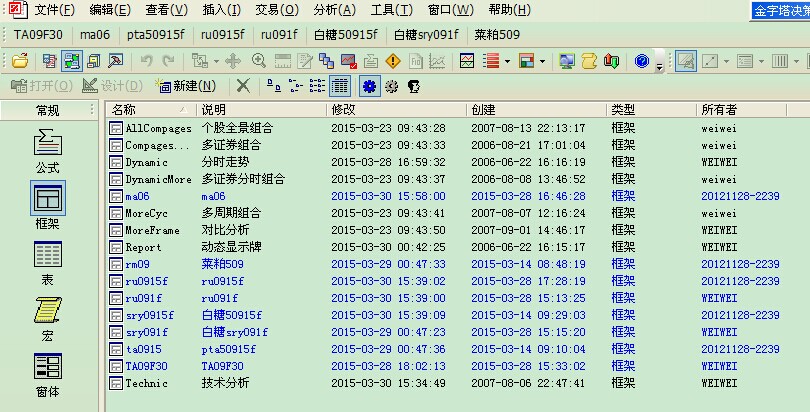Open 分析(A) menu
The width and height of the screenshot is (810, 412).
point(335,10)
